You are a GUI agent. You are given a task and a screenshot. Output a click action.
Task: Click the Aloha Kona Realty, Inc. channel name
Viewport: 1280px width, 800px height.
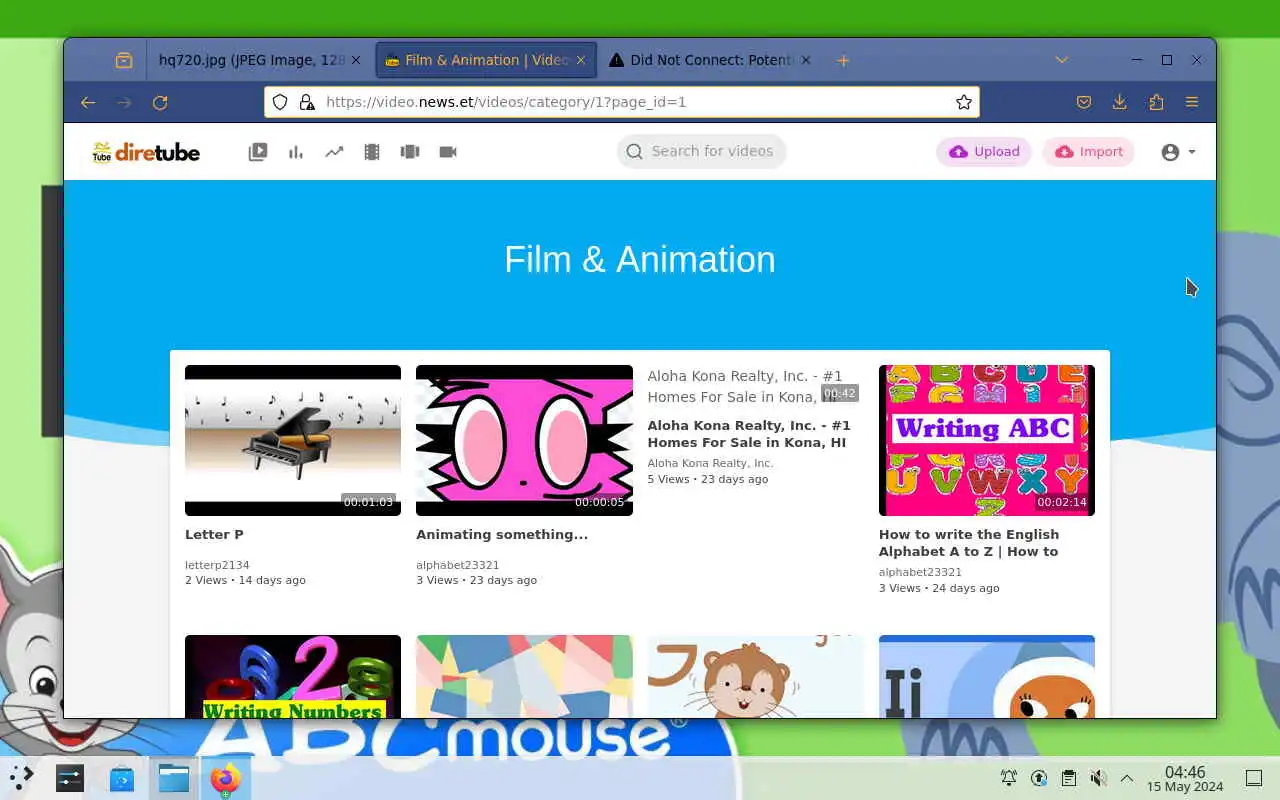[710, 463]
